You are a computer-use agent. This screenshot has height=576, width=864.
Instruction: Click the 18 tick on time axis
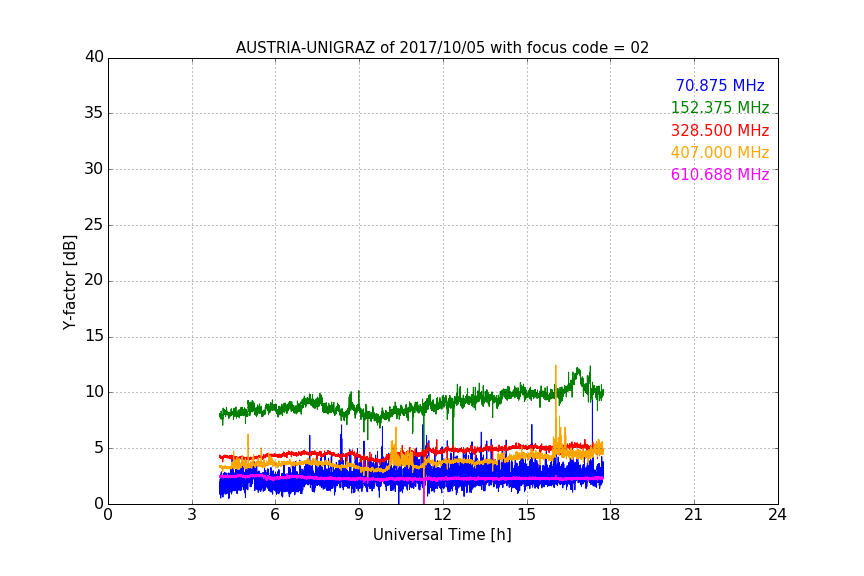point(611,515)
